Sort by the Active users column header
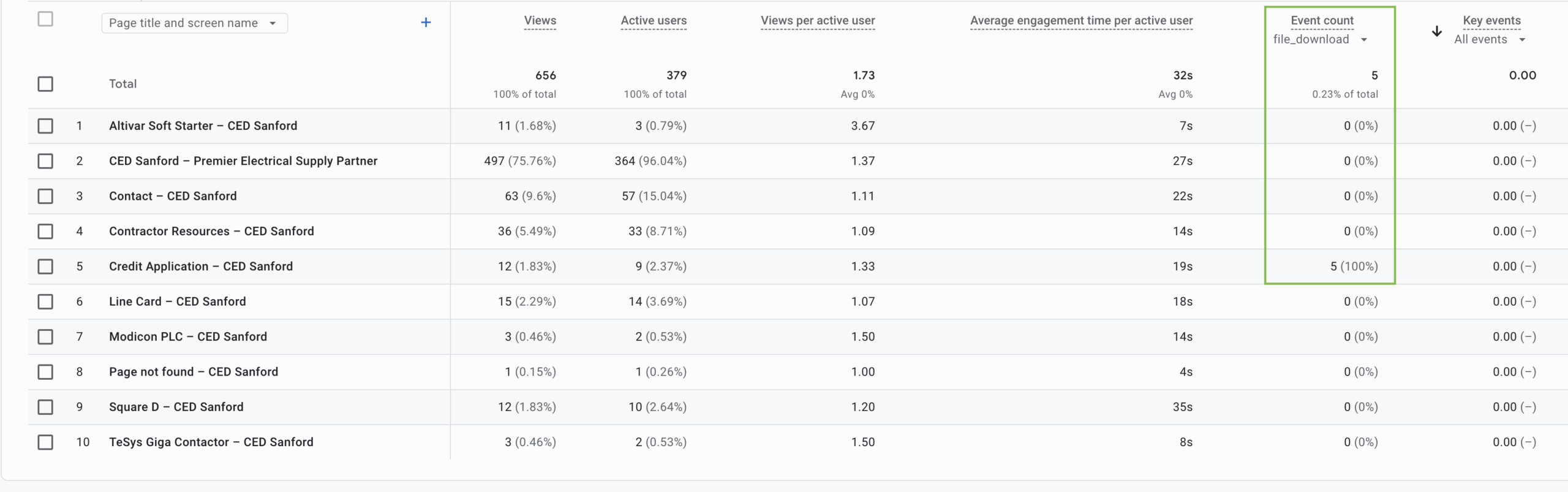 654,21
